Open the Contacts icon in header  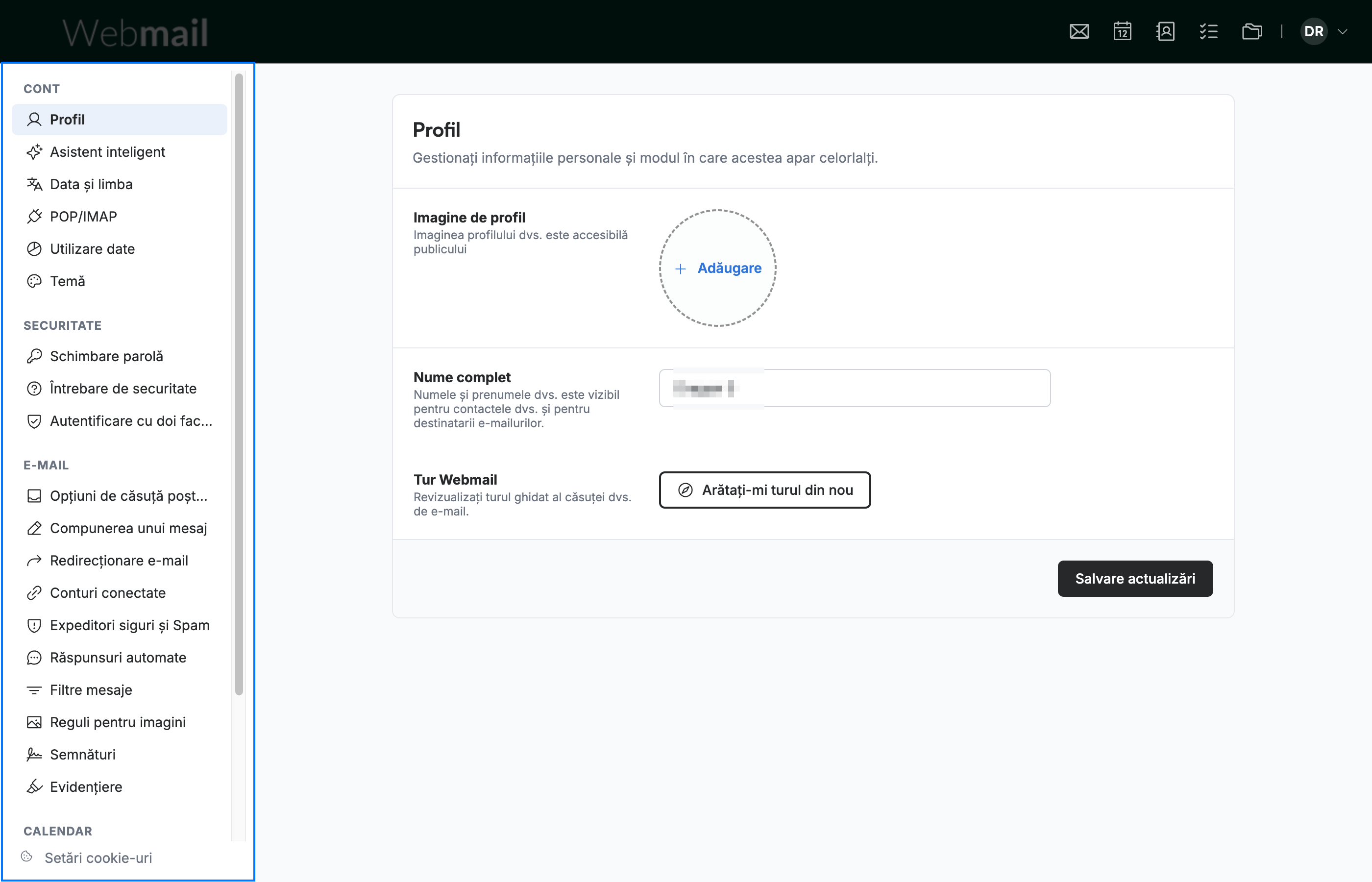1165,31
